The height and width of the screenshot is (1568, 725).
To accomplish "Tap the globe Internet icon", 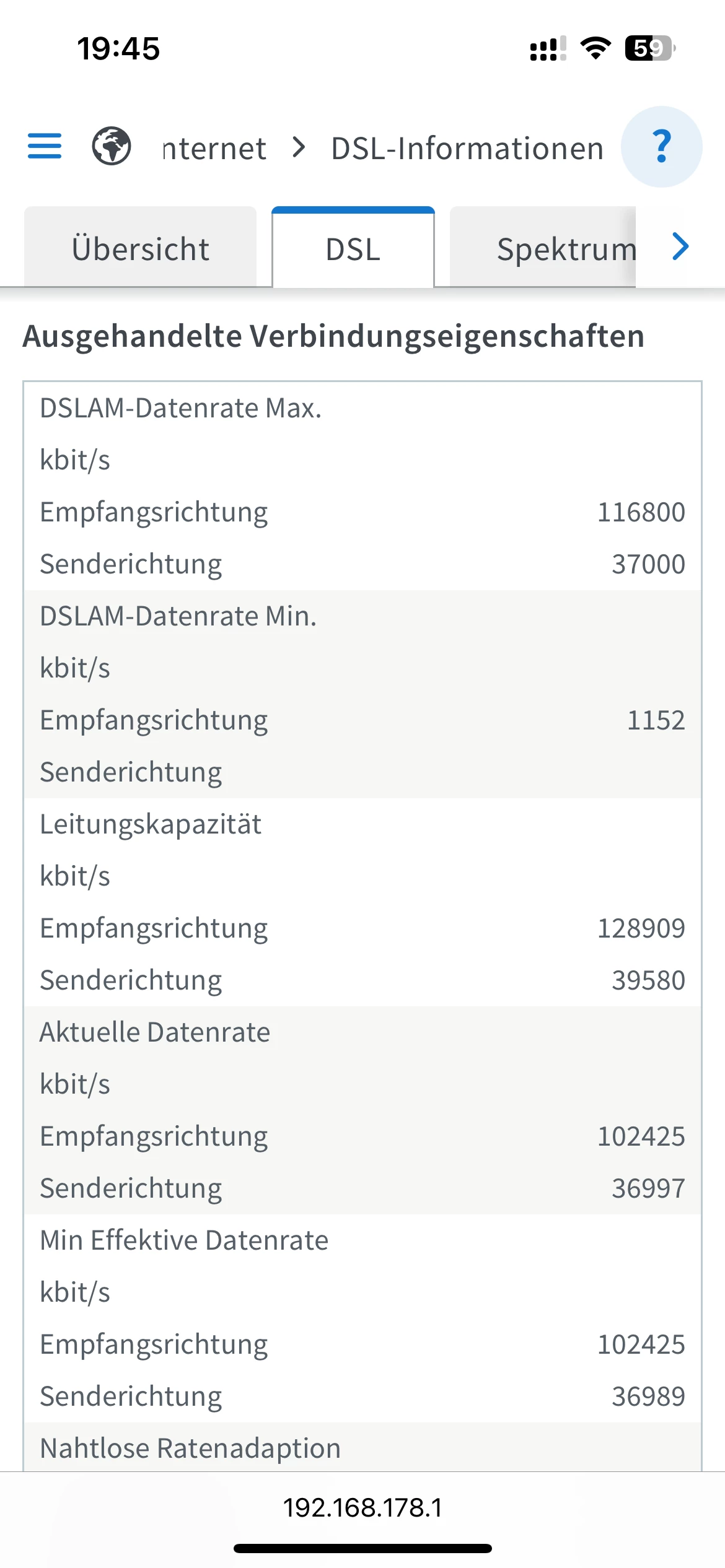I will pyautogui.click(x=112, y=147).
